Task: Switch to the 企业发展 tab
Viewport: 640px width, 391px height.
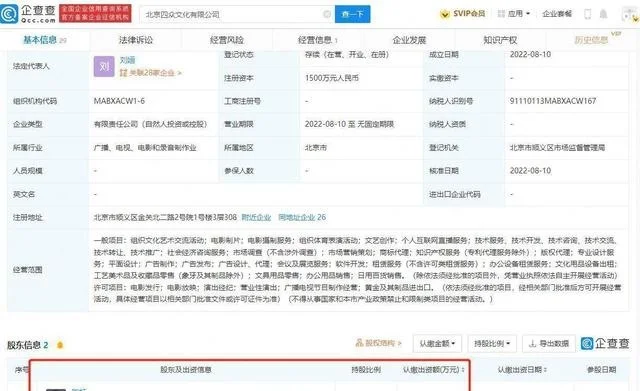Action: (x=409, y=40)
